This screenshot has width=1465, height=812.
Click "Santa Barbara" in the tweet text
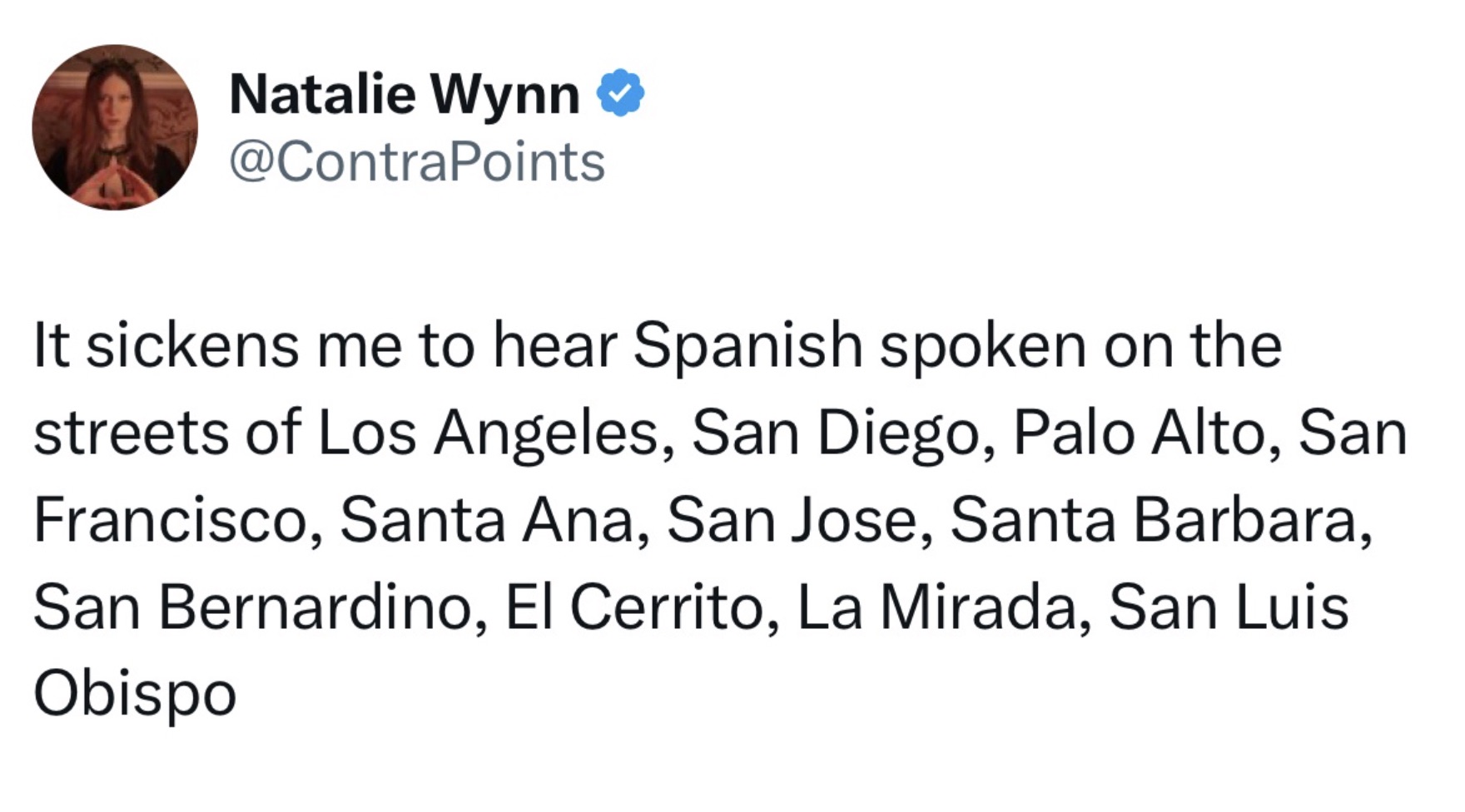pos(1159,521)
